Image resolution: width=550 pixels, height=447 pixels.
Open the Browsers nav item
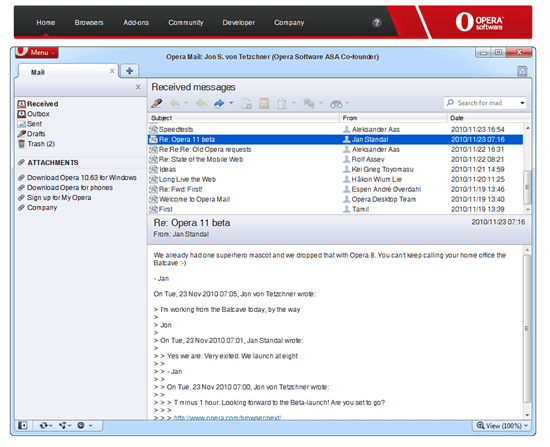tap(89, 23)
